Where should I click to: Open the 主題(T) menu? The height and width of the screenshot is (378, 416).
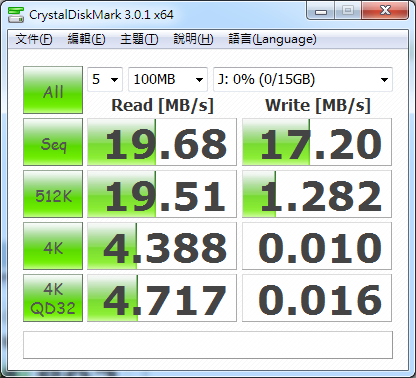139,39
